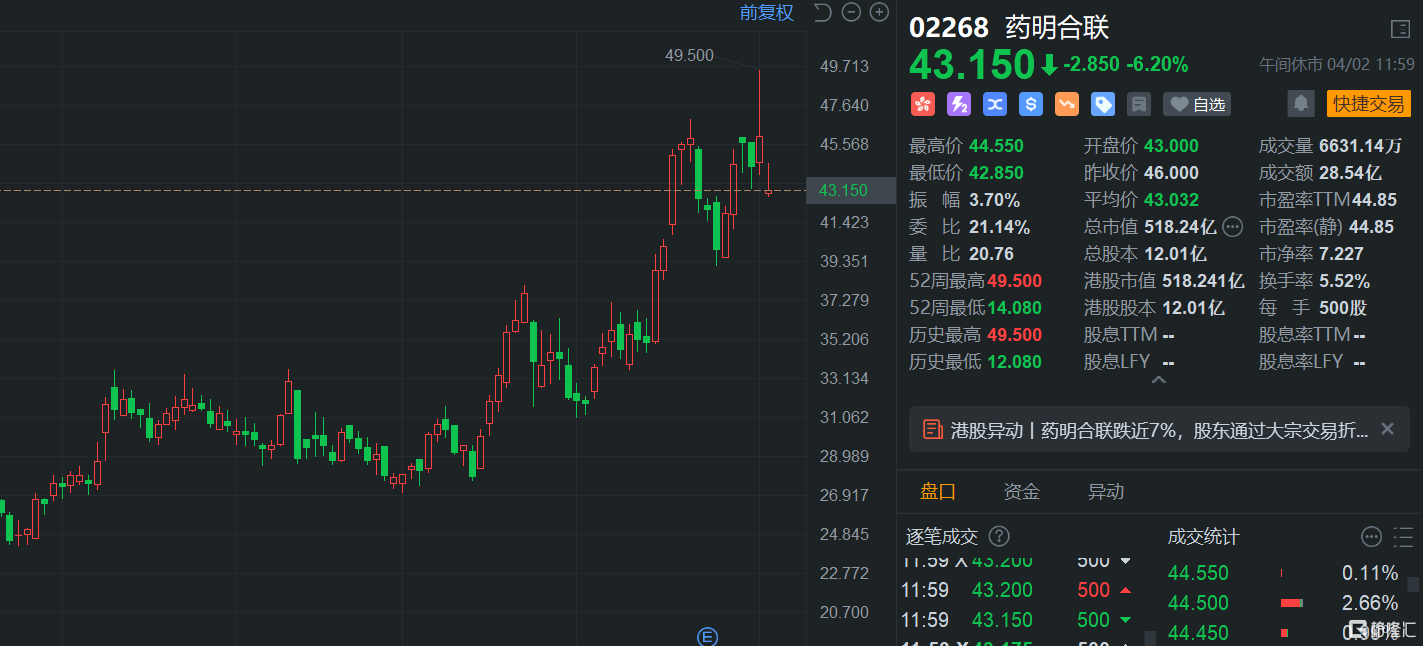Click the news document icon

(x=932, y=430)
